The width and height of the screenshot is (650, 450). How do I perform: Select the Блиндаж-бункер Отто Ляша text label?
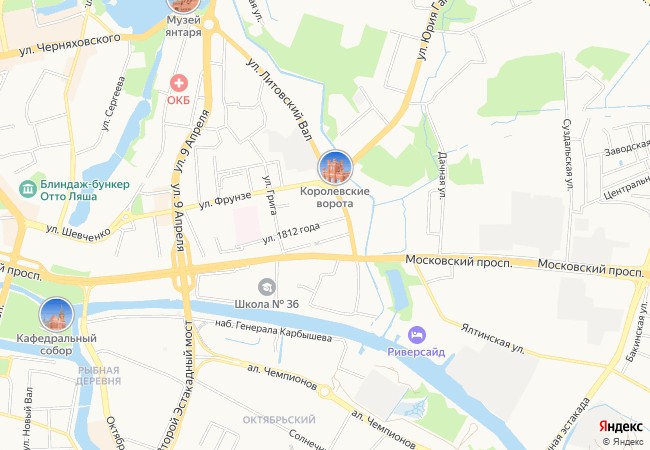pos(85,190)
